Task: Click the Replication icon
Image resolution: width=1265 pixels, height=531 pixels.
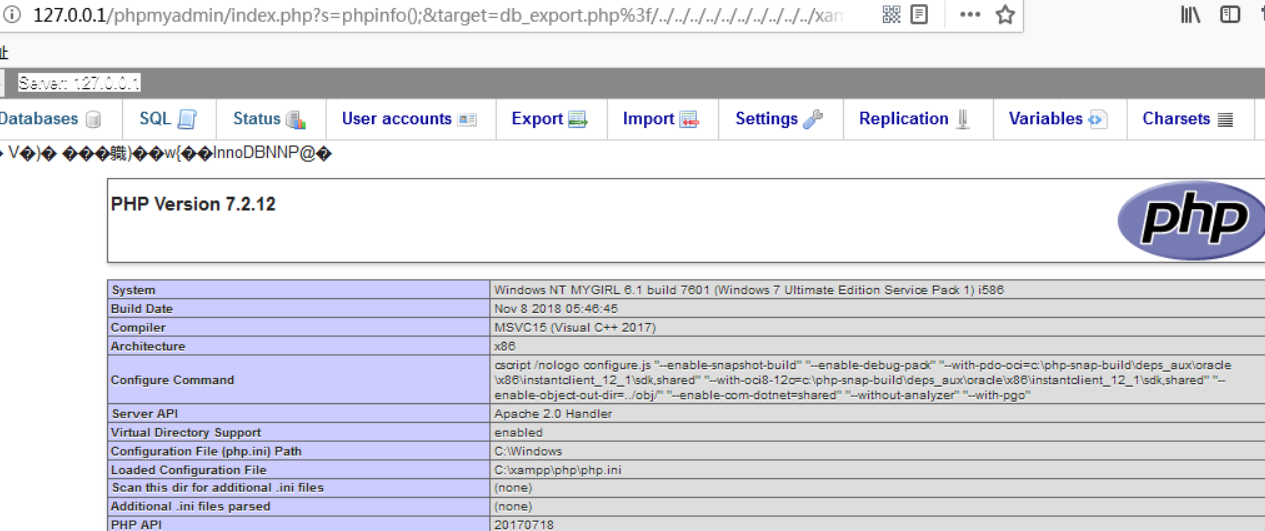Action: pos(963,119)
